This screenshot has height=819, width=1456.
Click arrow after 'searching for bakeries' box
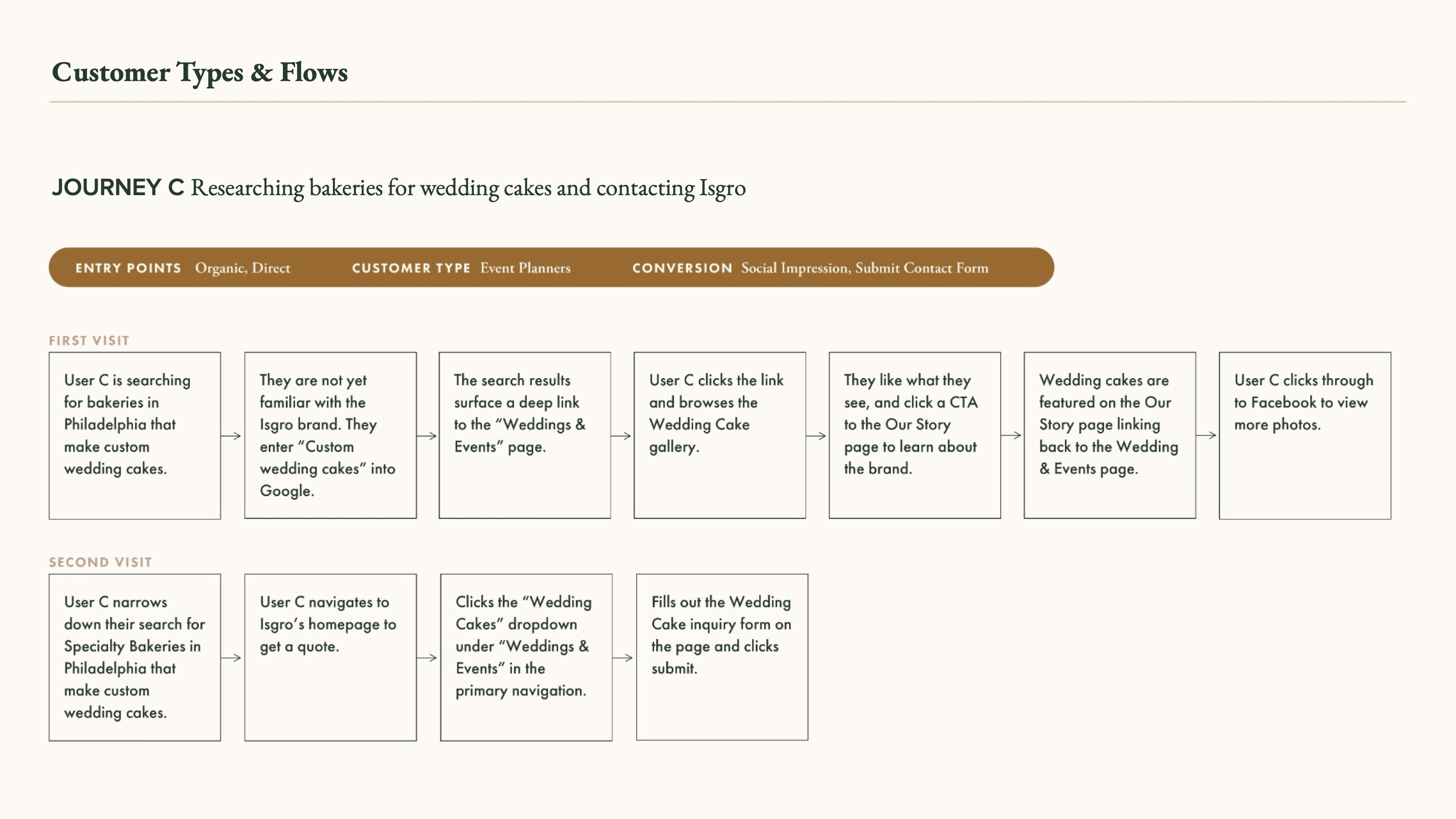pos(231,436)
